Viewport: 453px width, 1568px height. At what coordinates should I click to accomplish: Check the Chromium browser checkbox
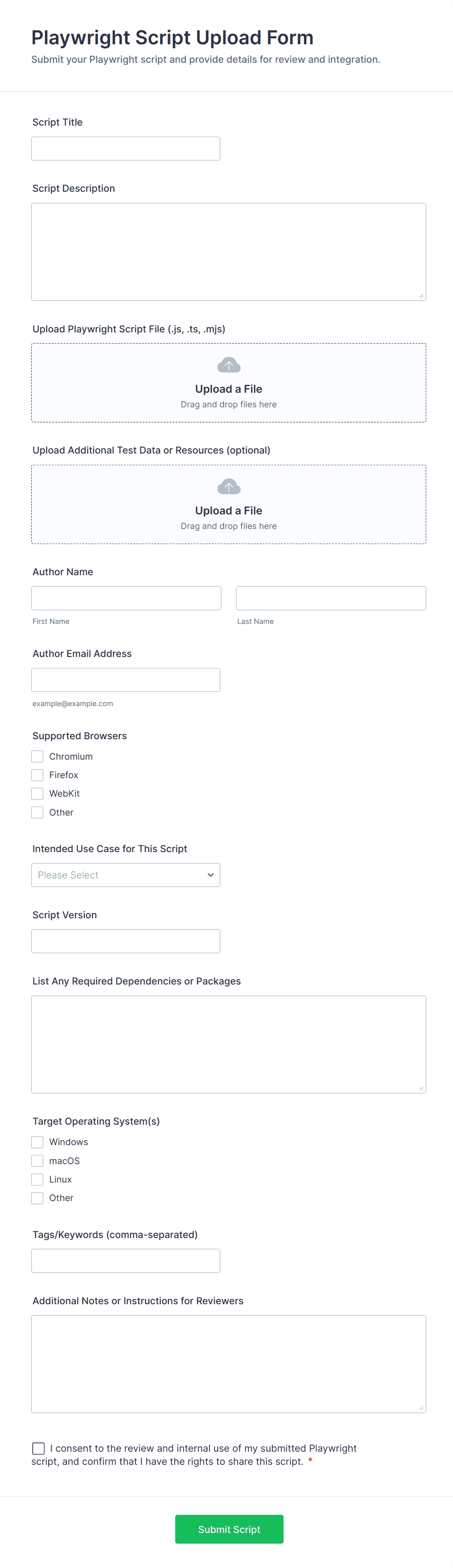tap(38, 757)
